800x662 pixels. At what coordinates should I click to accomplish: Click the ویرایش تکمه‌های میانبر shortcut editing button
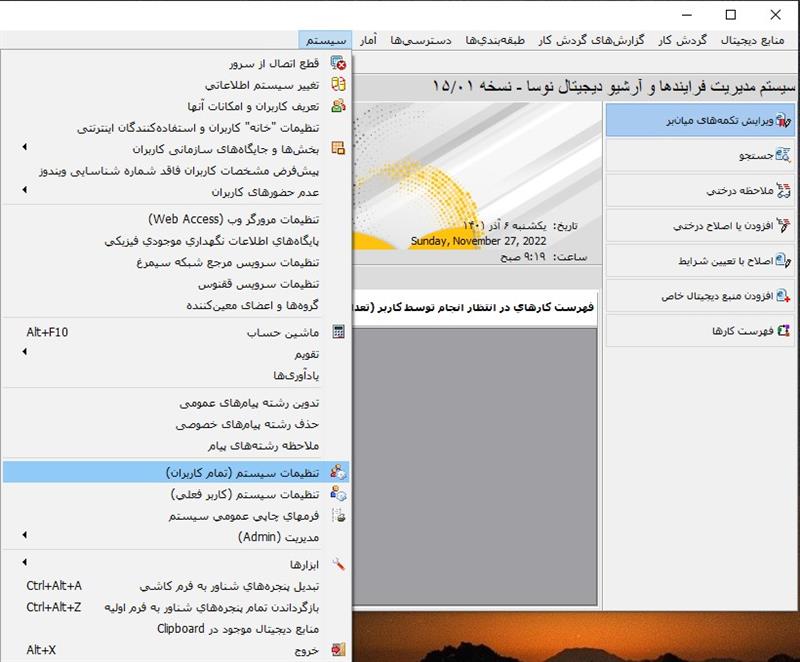point(699,120)
